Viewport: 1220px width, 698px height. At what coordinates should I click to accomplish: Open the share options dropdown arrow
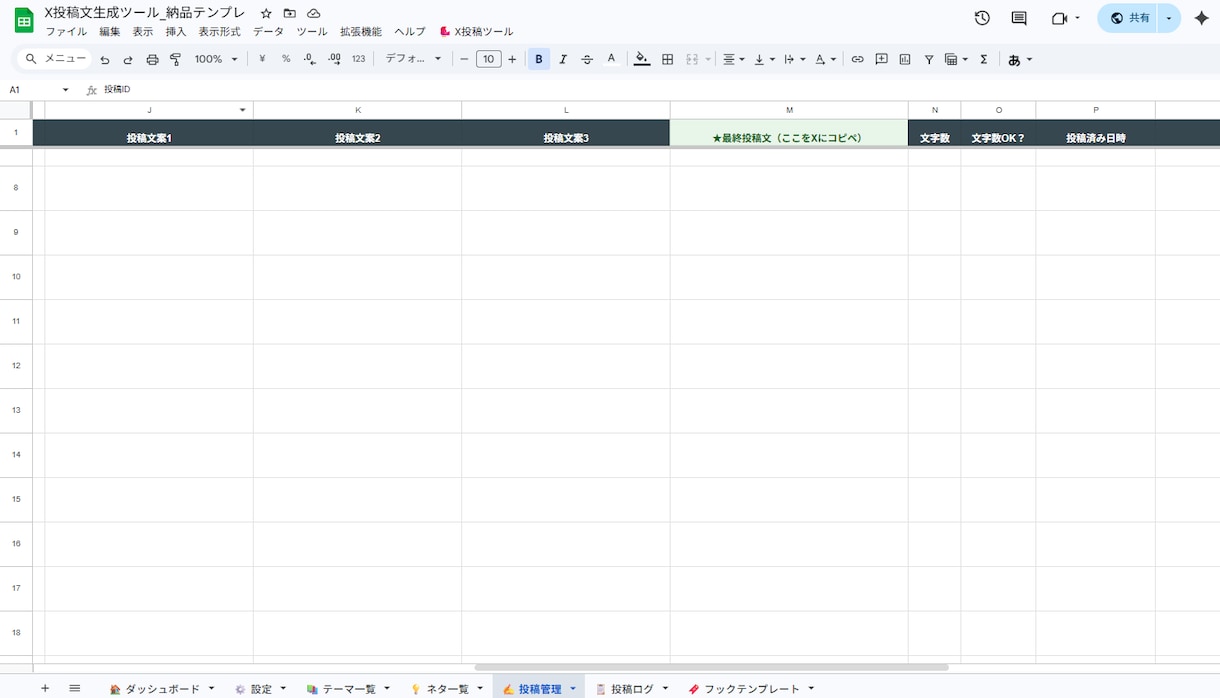pyautogui.click(x=1169, y=18)
